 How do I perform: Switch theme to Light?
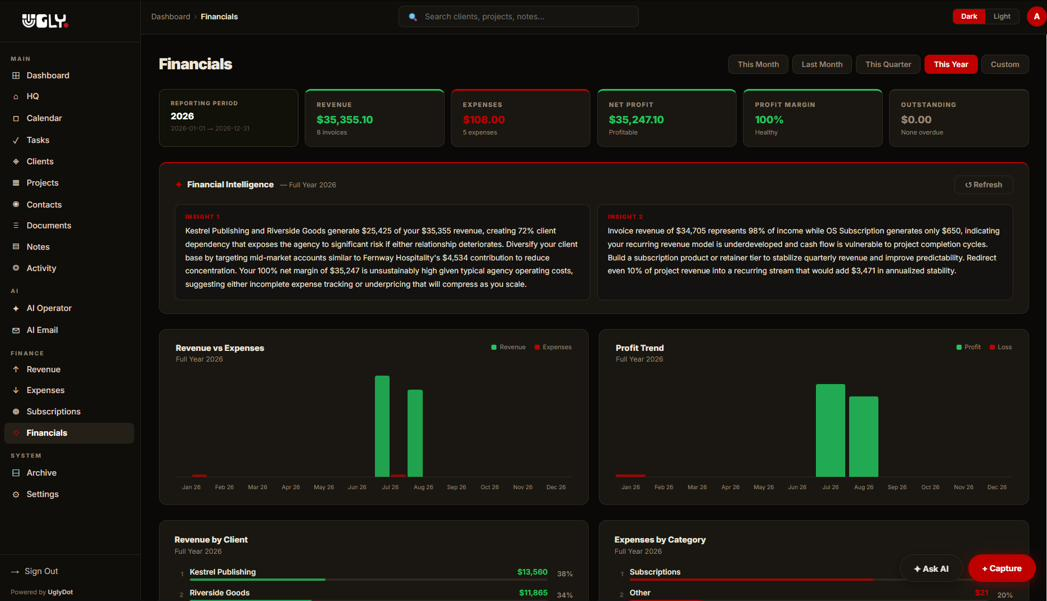1002,17
